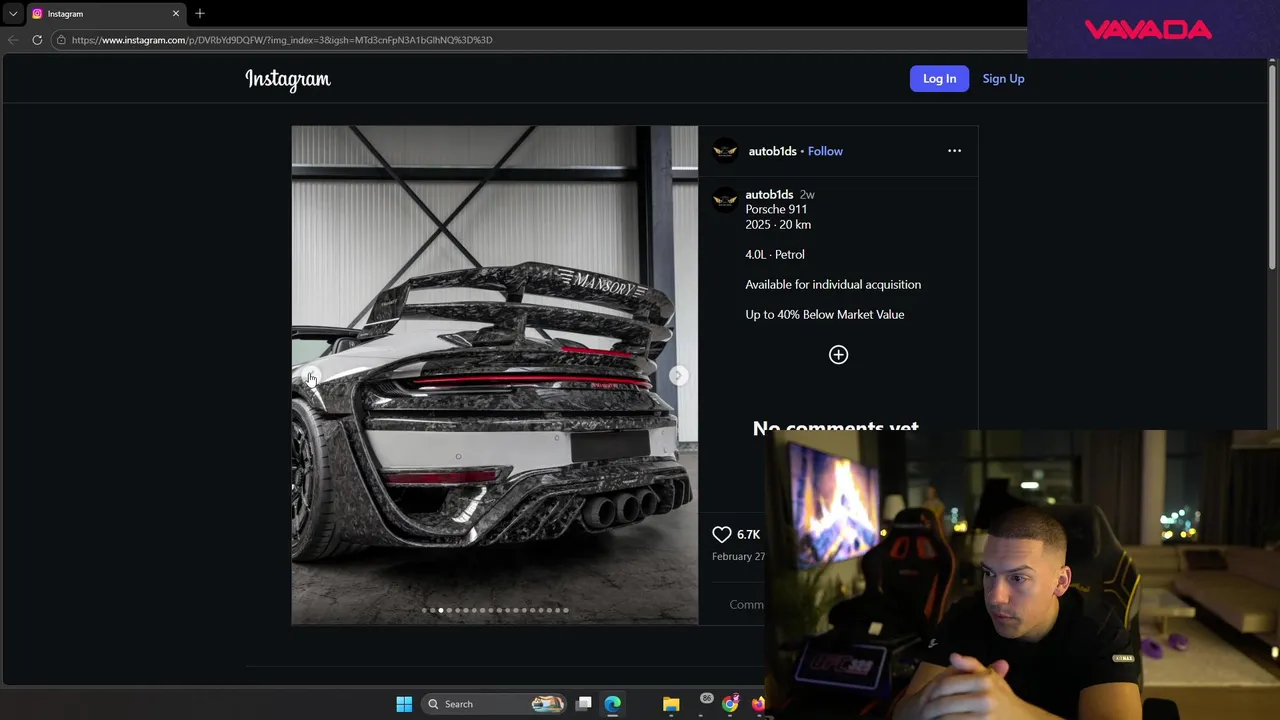Click the carousel pagination dots

tap(495, 610)
